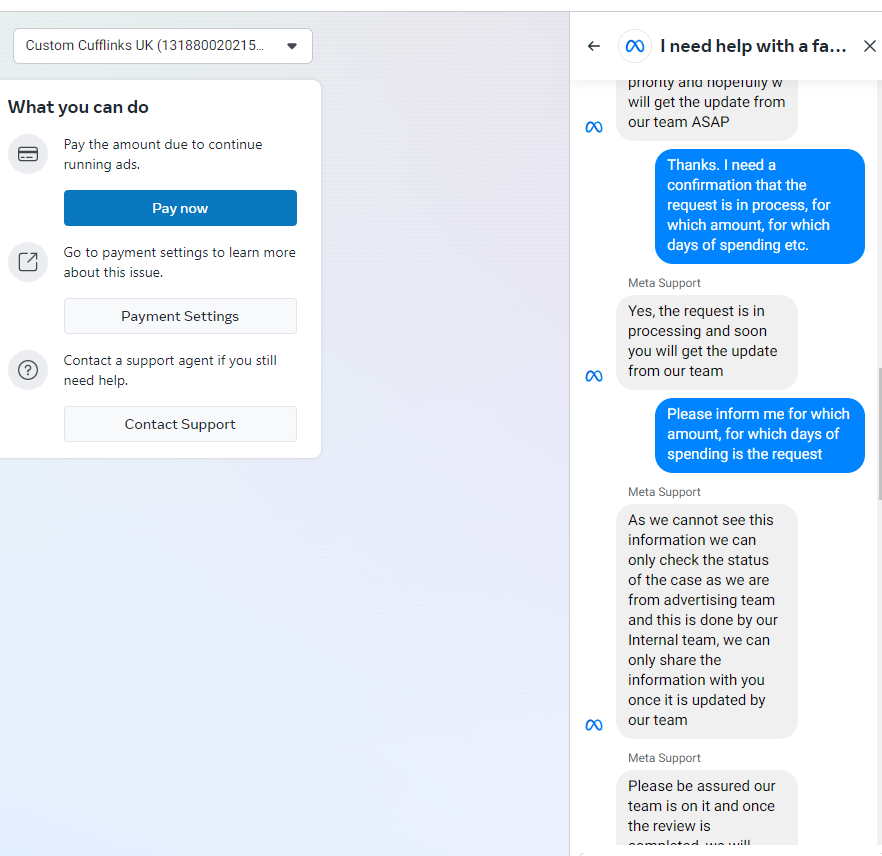Click the external link icon near 'Go to payment settings'

point(28,262)
